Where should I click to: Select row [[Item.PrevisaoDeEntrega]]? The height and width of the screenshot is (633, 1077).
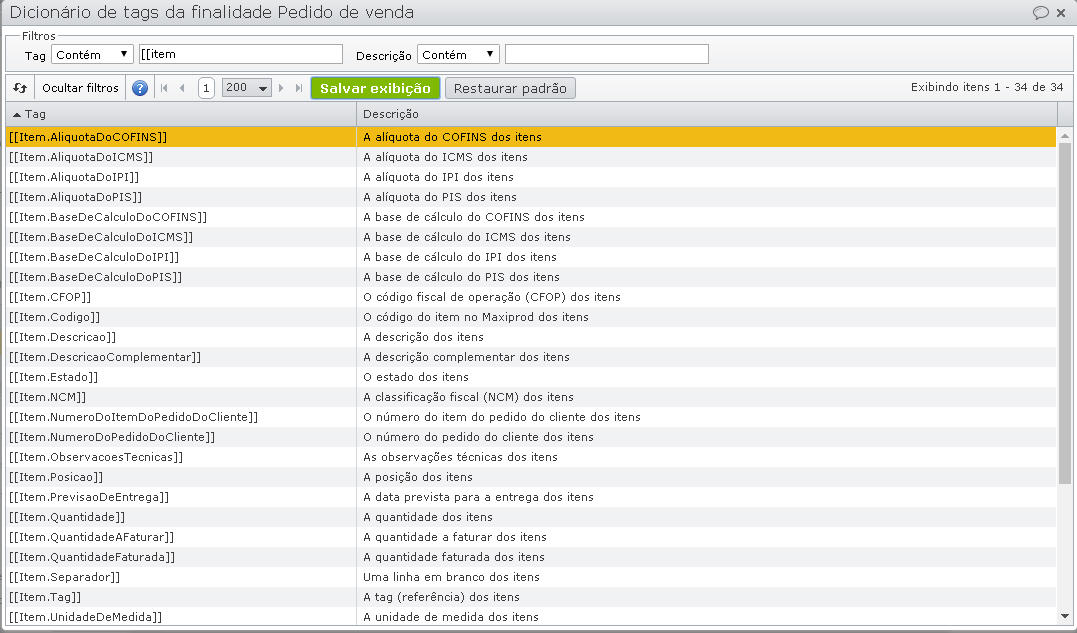tap(531, 496)
